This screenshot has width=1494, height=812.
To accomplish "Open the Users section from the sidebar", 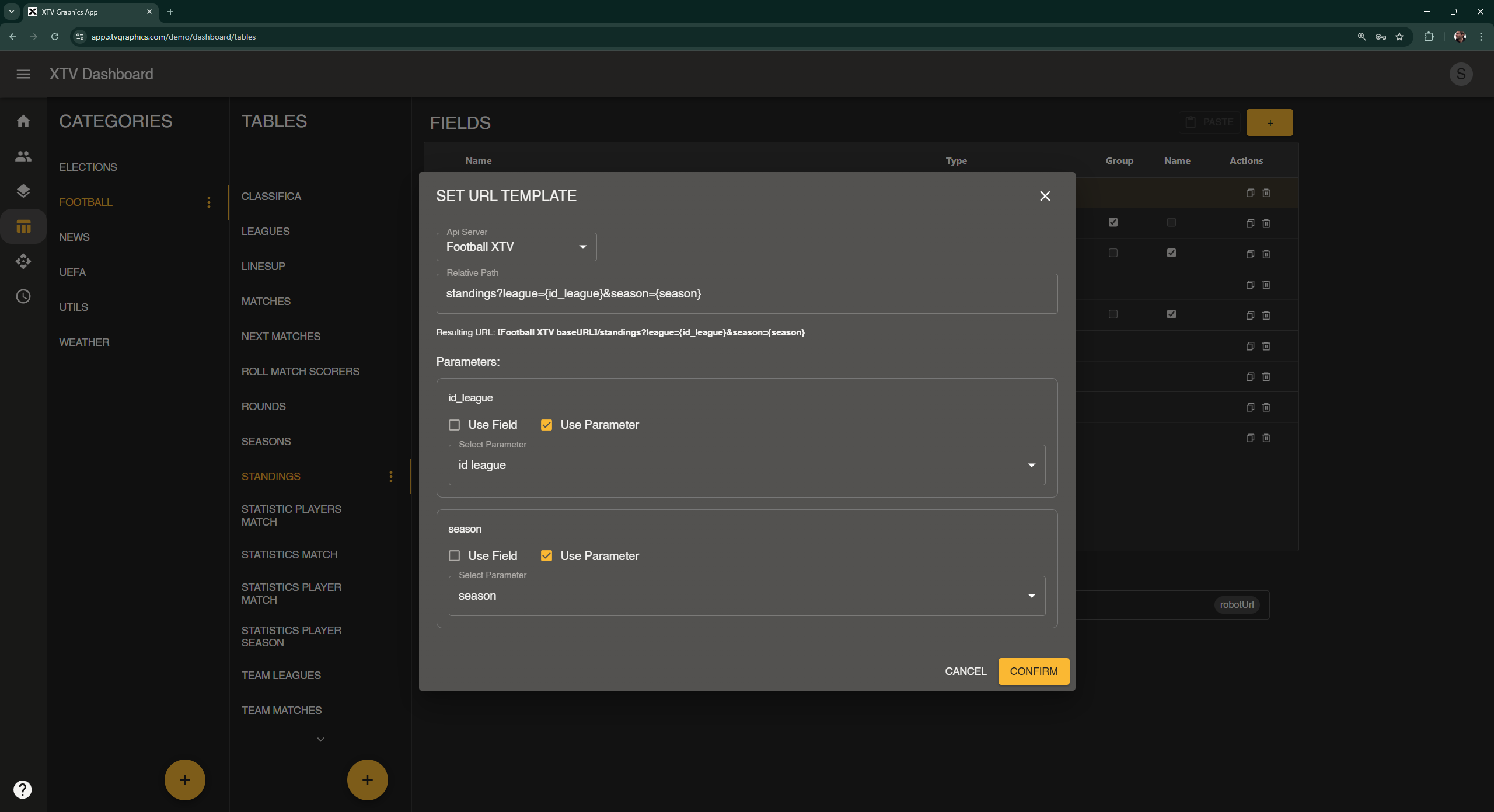I will [23, 156].
